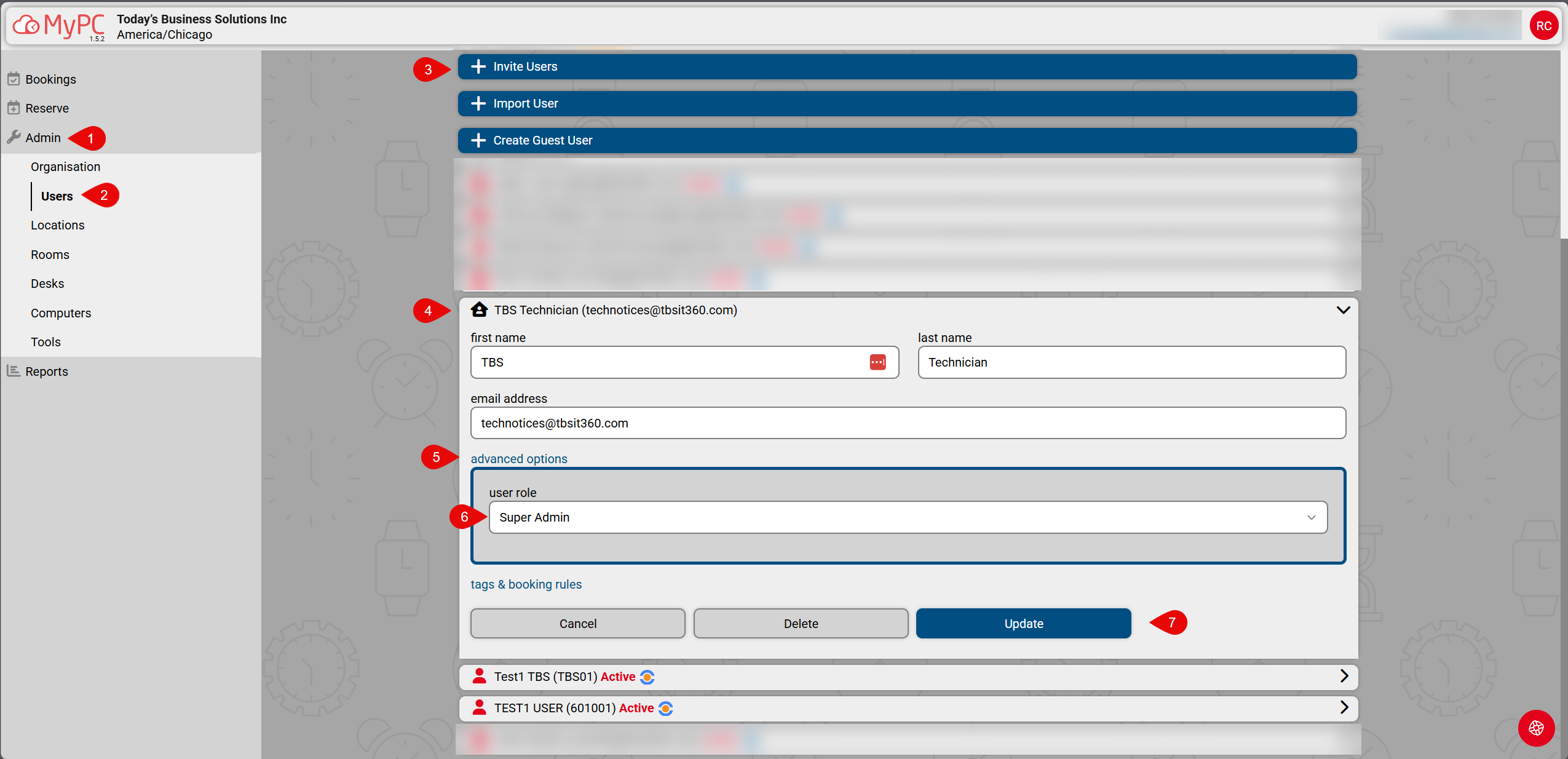Click the email address input field

pos(908,423)
